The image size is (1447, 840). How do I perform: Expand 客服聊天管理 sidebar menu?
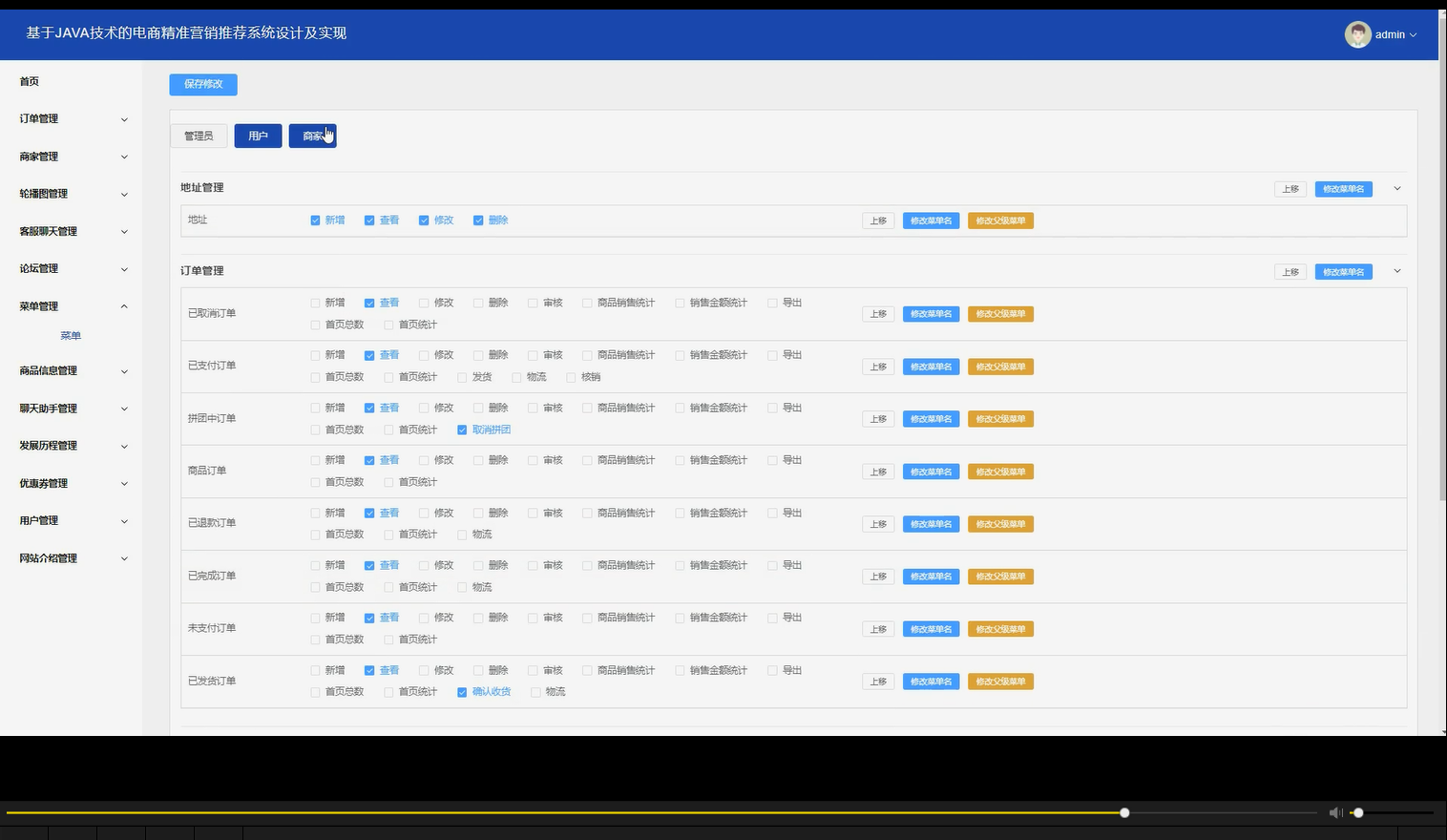(72, 231)
